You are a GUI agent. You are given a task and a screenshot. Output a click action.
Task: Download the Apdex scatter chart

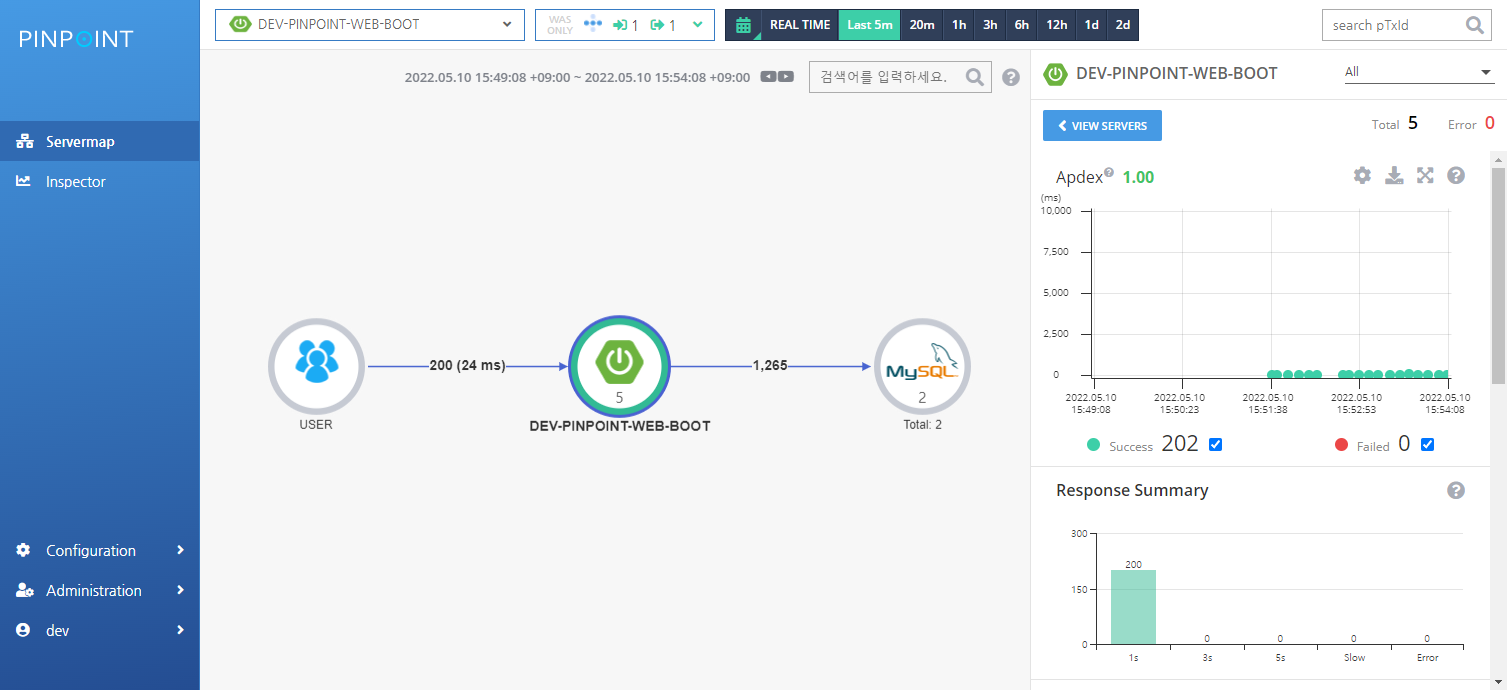pyautogui.click(x=1394, y=176)
